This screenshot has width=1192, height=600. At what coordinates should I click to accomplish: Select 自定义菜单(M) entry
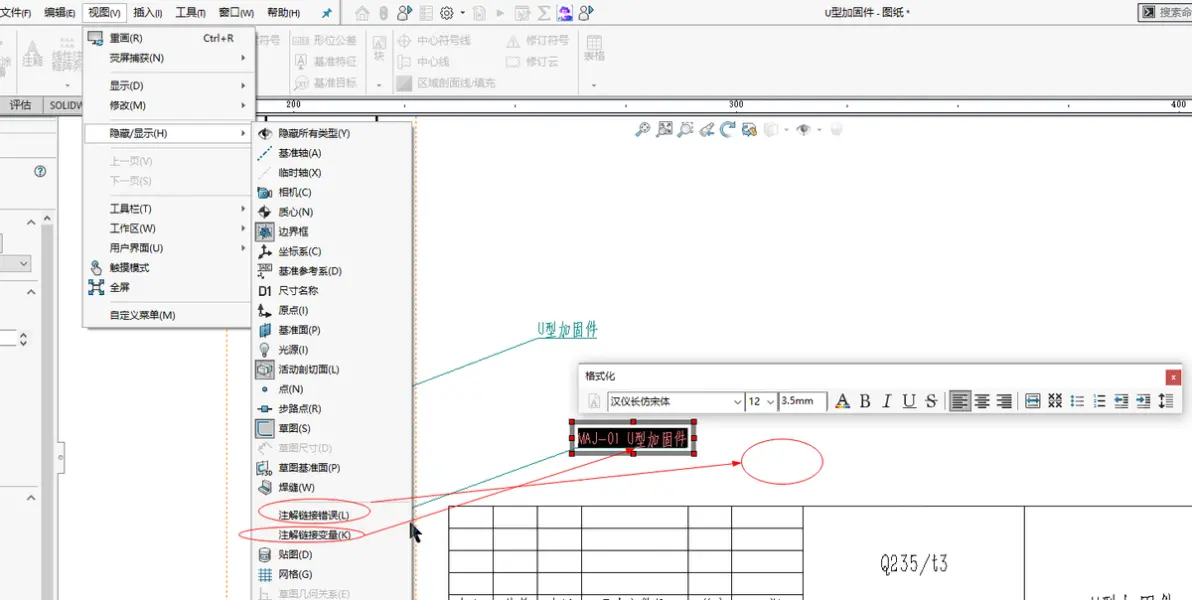(x=168, y=315)
